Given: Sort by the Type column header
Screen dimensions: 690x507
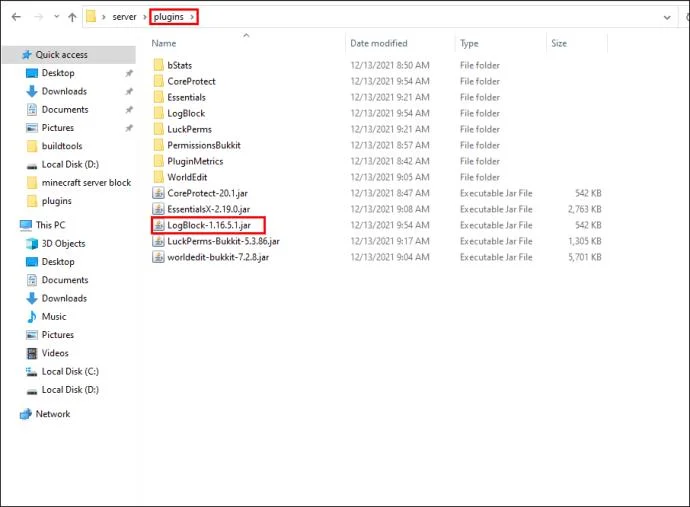Looking at the screenshot, I should pyautogui.click(x=469, y=43).
